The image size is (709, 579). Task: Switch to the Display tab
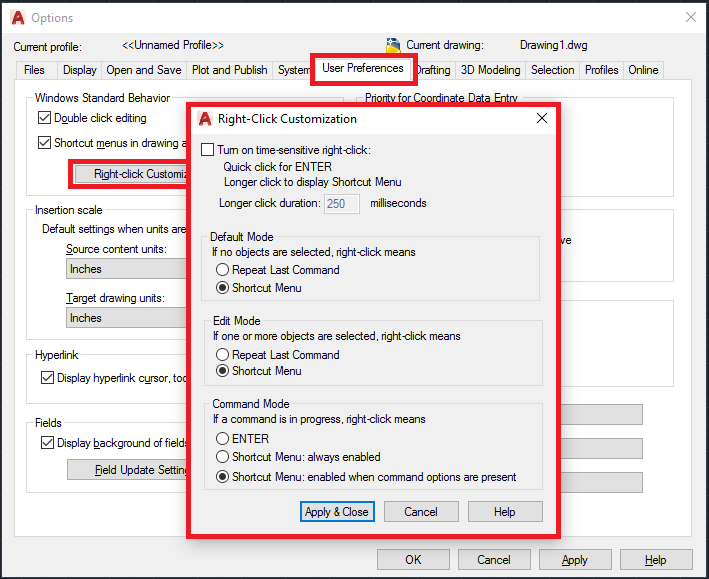pos(80,70)
